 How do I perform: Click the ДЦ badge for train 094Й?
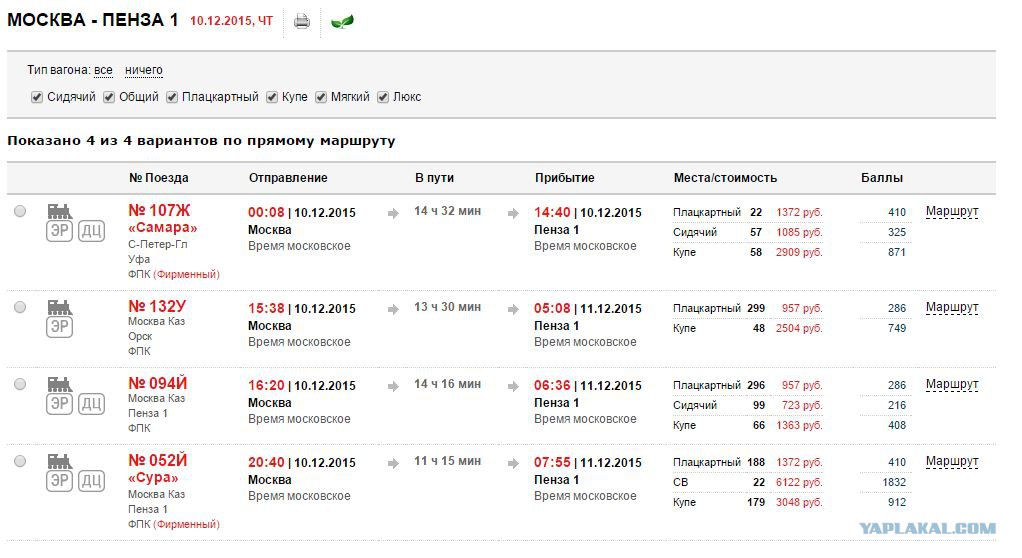pyautogui.click(x=91, y=404)
